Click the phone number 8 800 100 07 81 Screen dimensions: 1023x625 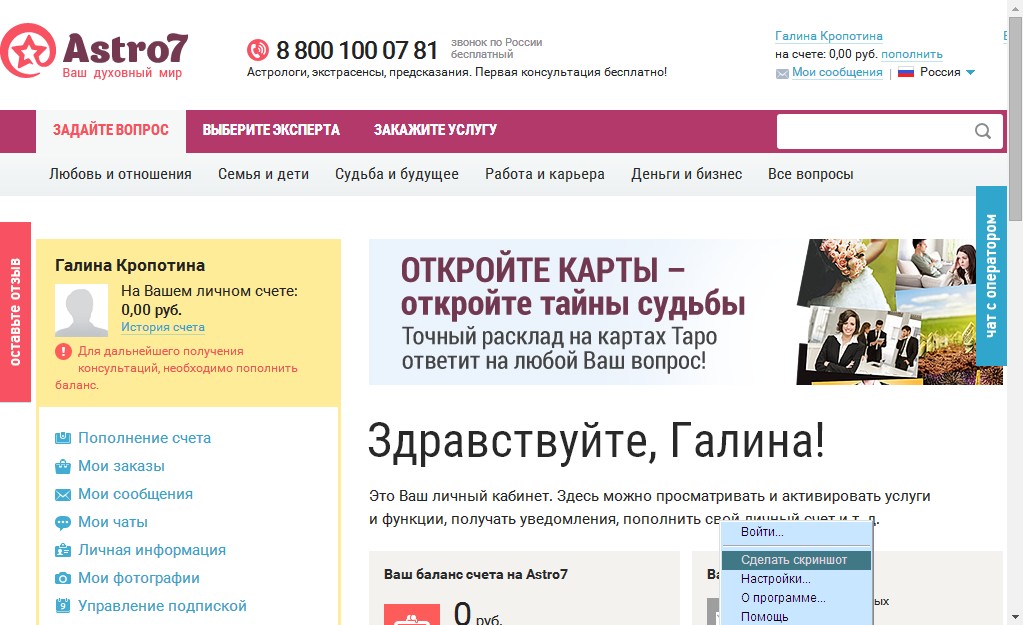(x=357, y=50)
